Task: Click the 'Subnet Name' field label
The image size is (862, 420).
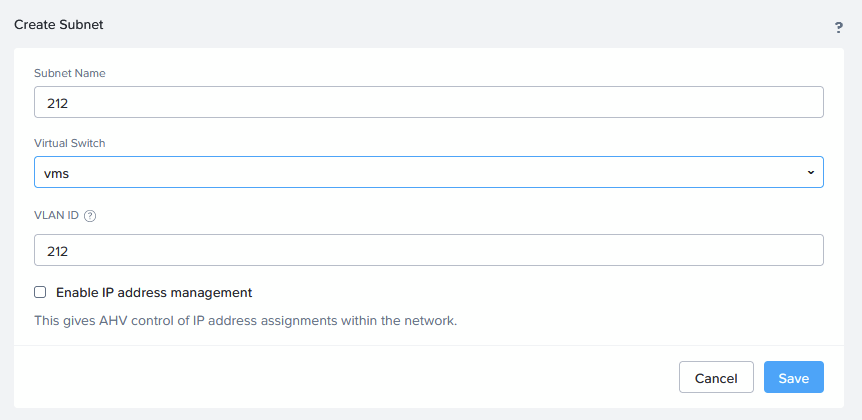Action: 70,73
